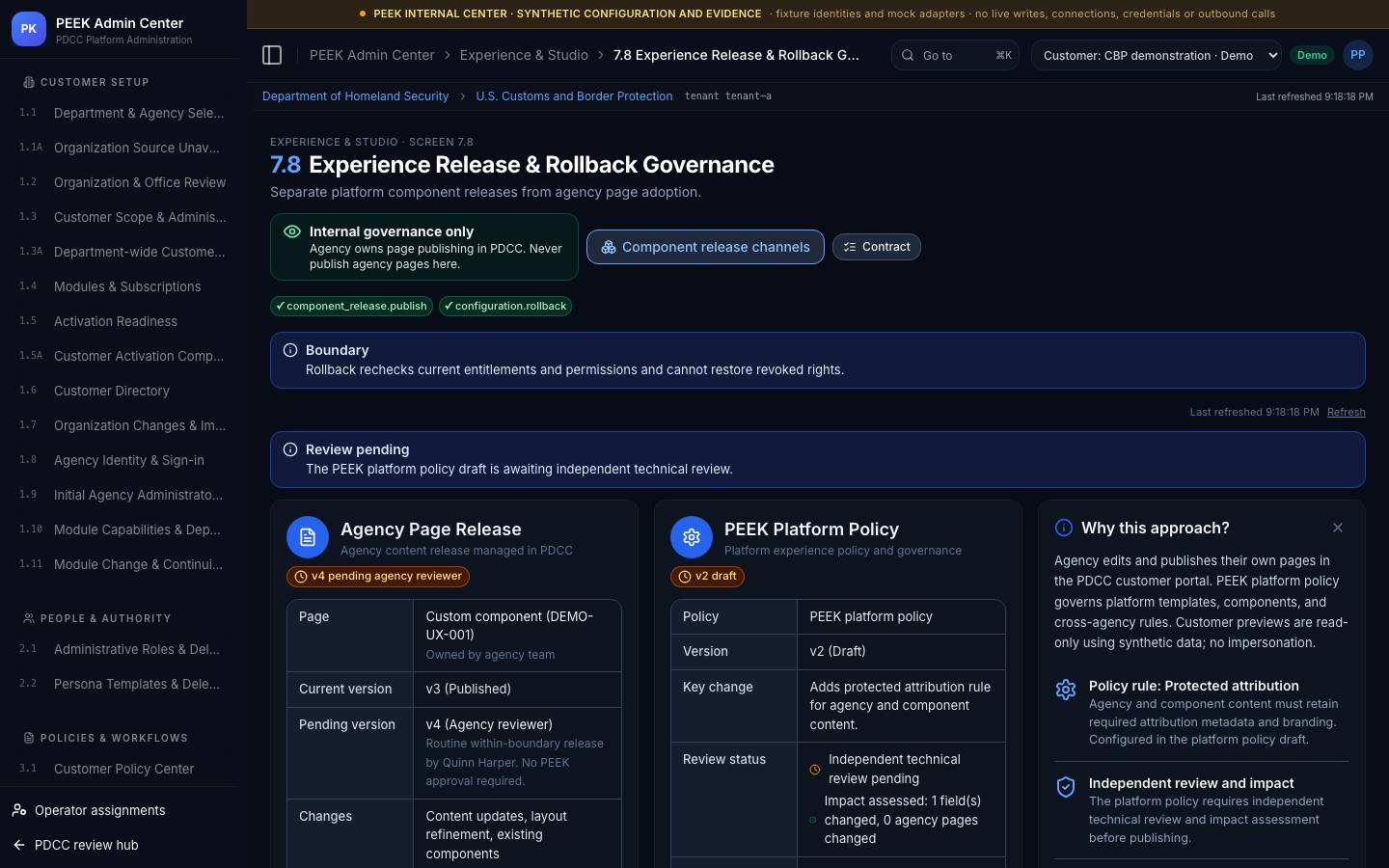Open Activation Readiness in sidebar
1389x868 pixels.
(x=123, y=321)
